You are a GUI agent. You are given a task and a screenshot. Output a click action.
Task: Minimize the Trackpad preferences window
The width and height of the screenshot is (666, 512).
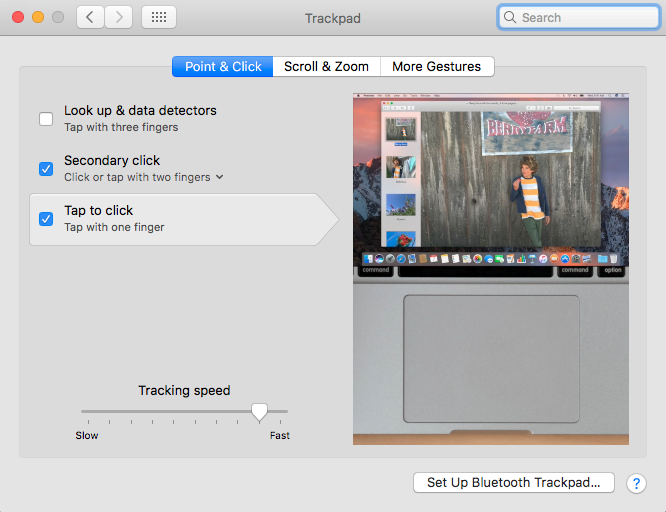[x=38, y=18]
